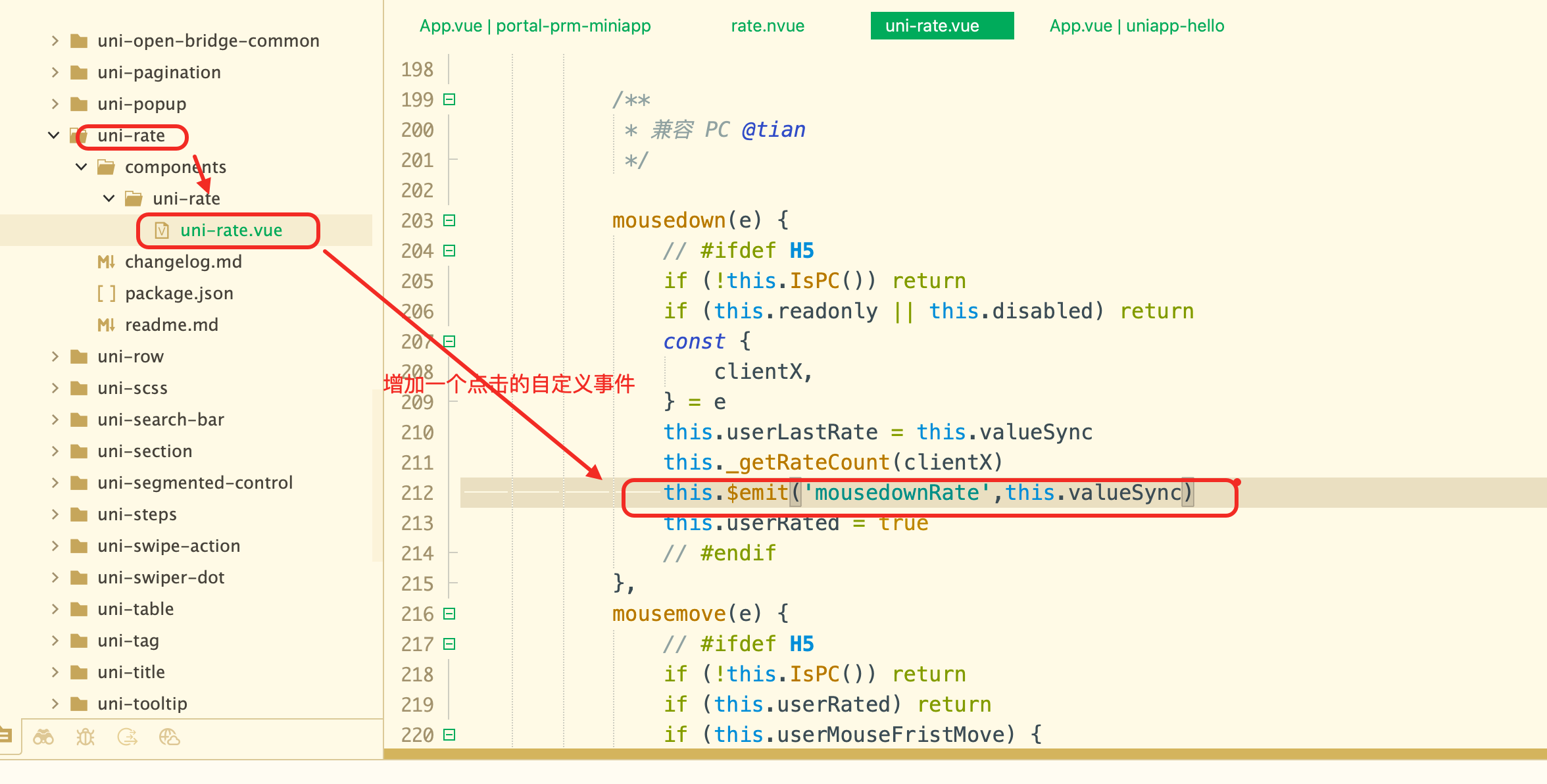Fold the mousemove function at line 216

pyautogui.click(x=449, y=614)
